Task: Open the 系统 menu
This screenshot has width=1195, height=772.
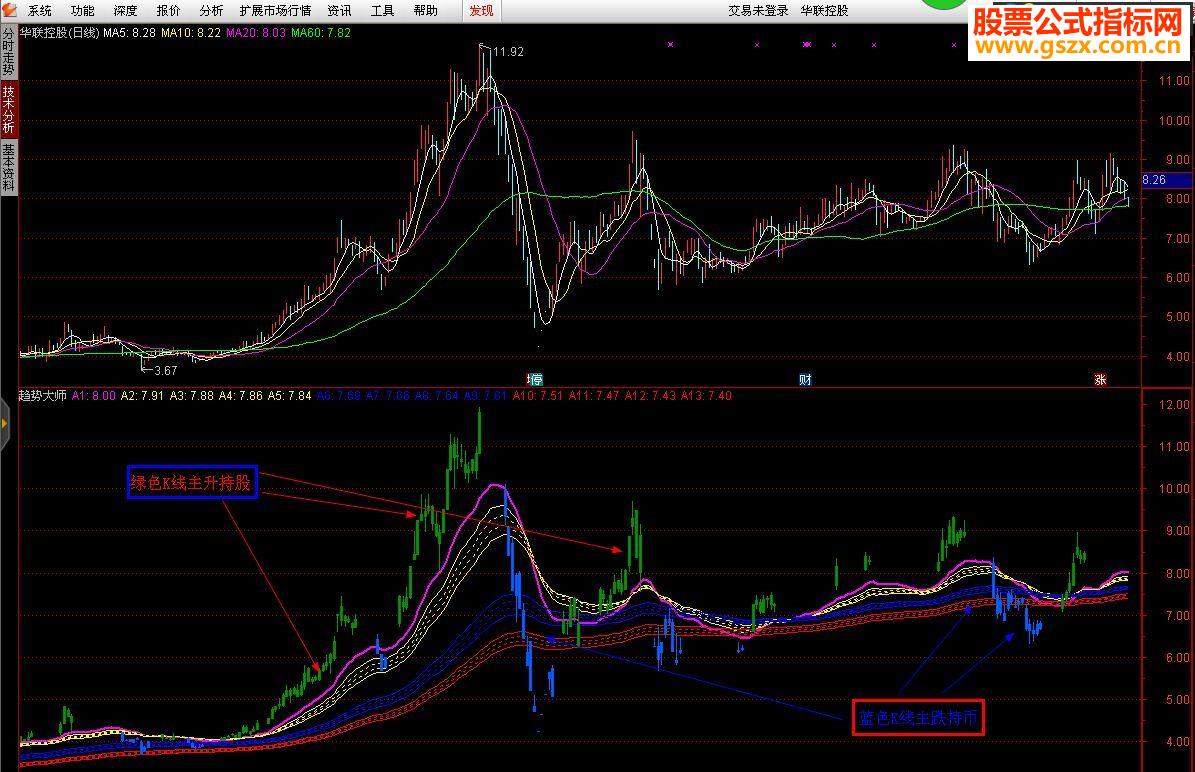Action: (x=40, y=11)
